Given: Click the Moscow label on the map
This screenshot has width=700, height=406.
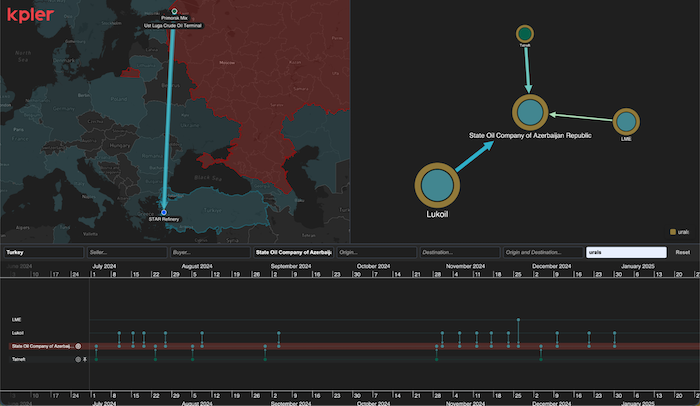Looking at the screenshot, I should [x=227, y=63].
